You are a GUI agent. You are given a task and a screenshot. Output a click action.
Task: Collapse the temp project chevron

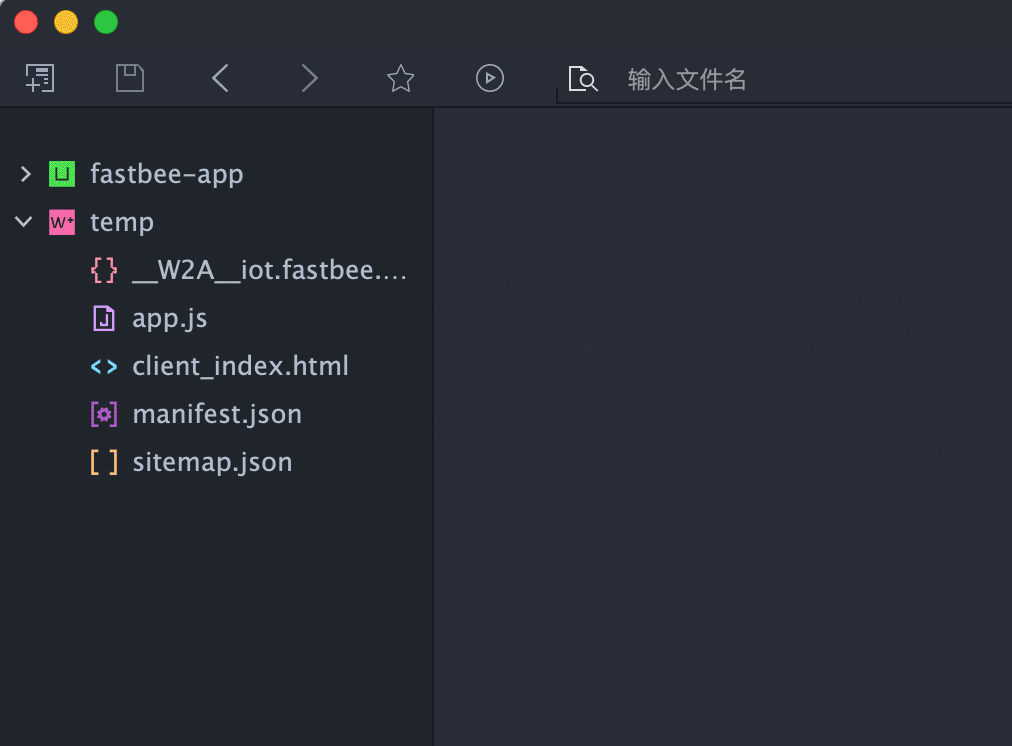pyautogui.click(x=24, y=222)
